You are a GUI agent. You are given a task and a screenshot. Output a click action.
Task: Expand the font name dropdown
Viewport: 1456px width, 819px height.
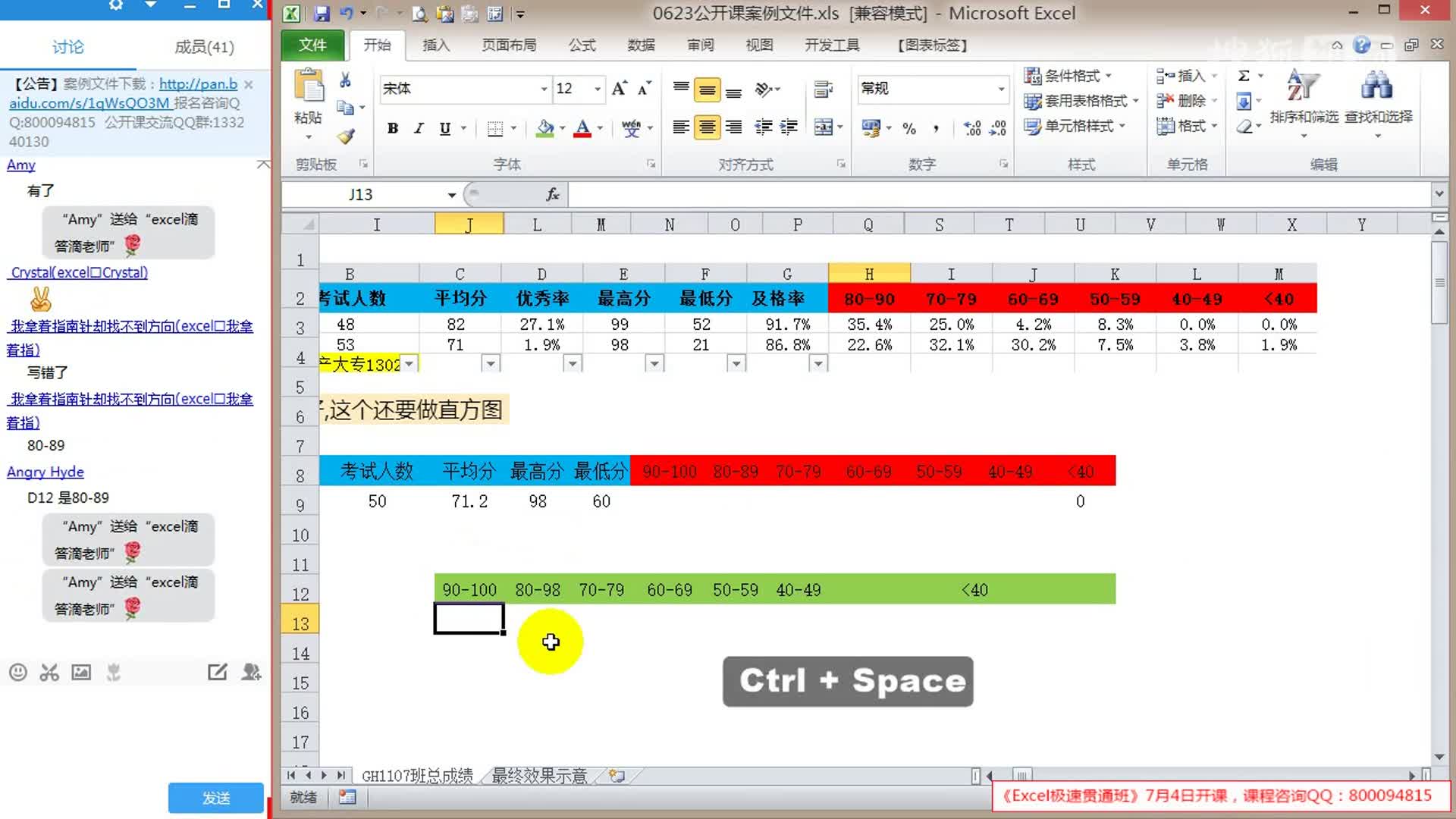click(544, 89)
